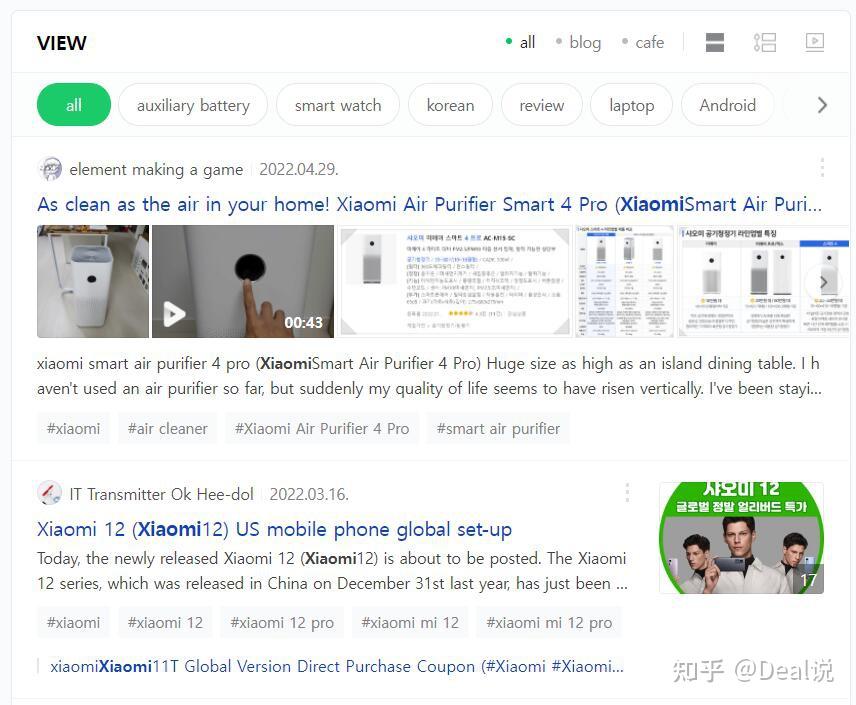Filter by 'korean' chip
The image size is (856, 705).
tap(450, 105)
